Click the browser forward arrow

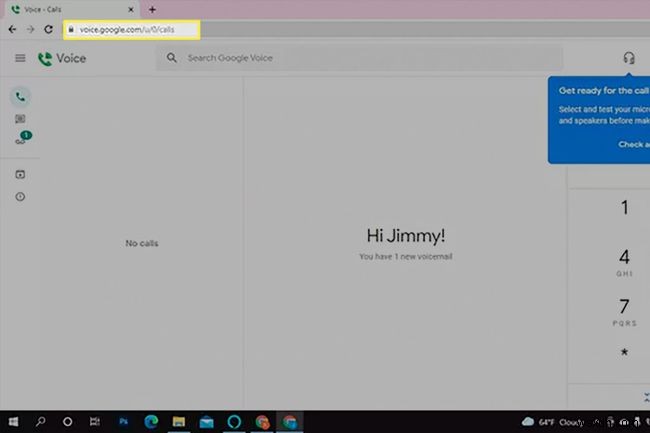30,29
